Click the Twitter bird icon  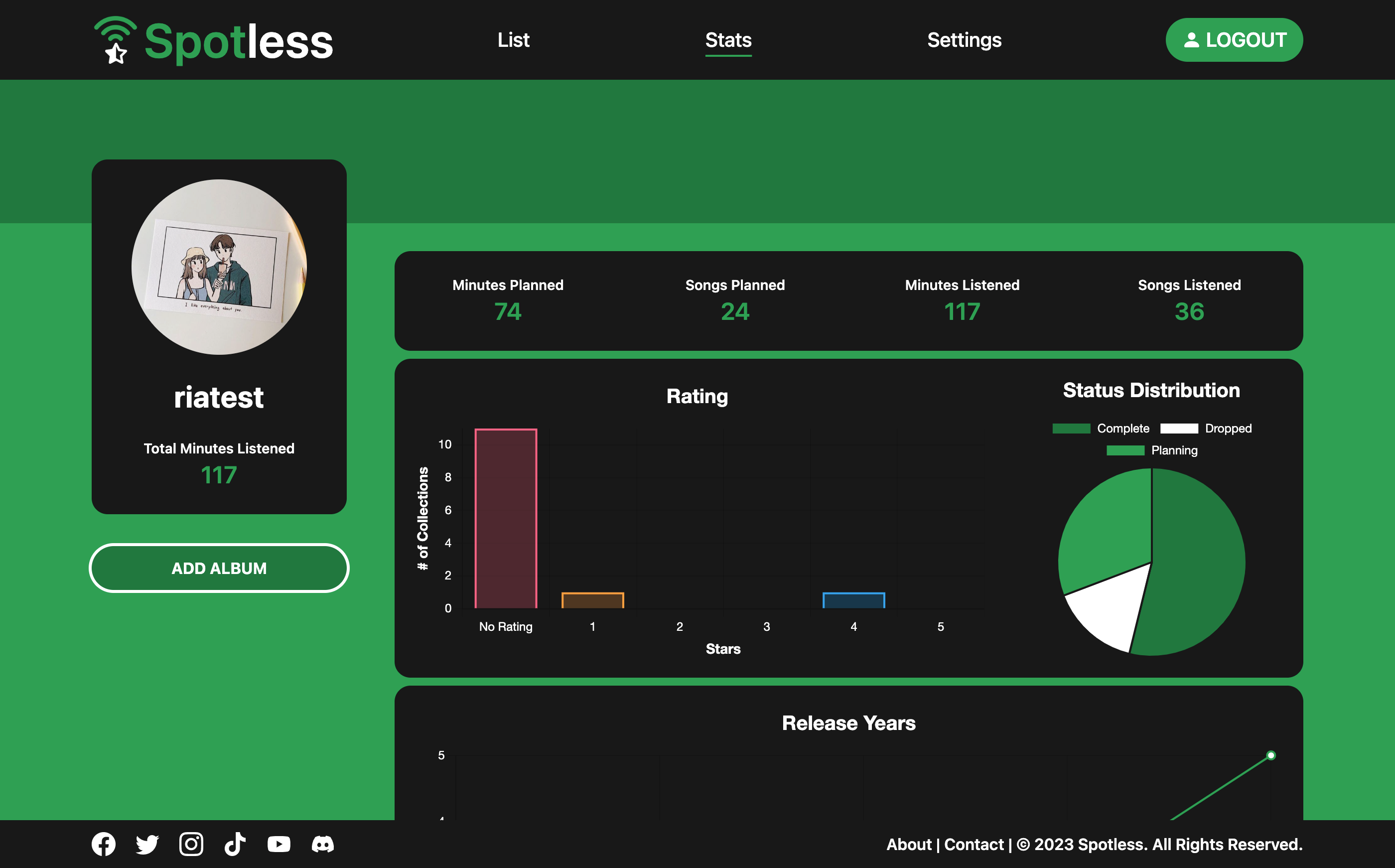coord(147,844)
